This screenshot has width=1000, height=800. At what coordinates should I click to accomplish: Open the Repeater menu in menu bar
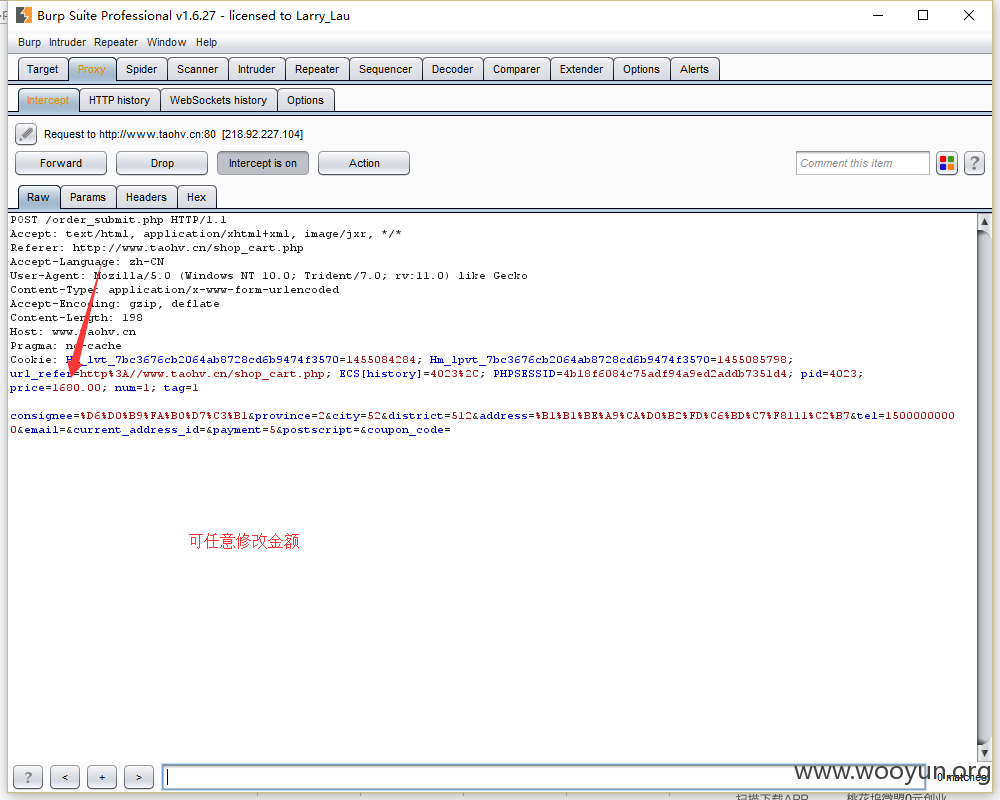116,42
